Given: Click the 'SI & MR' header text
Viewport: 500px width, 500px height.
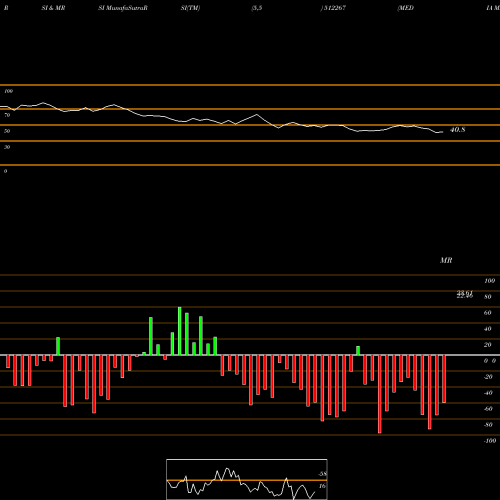Looking at the screenshot, I should [53, 8].
